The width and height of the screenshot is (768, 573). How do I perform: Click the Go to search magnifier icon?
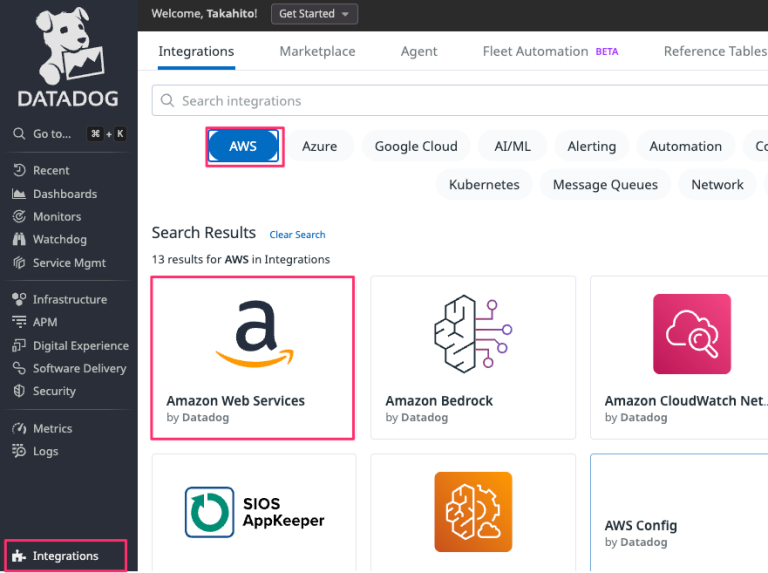point(19,134)
